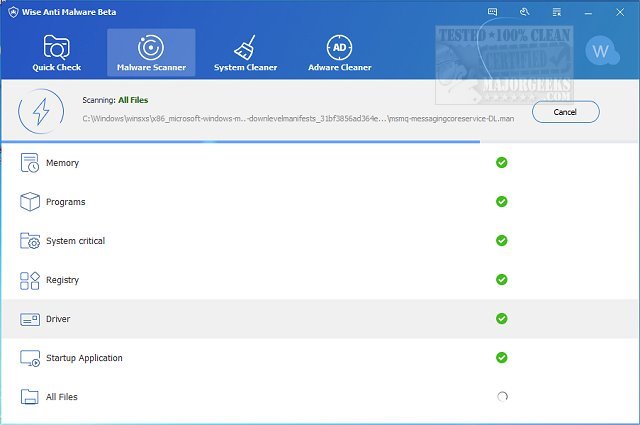640x425 pixels.
Task: Click the All Files folder icon
Action: pyautogui.click(x=29, y=396)
